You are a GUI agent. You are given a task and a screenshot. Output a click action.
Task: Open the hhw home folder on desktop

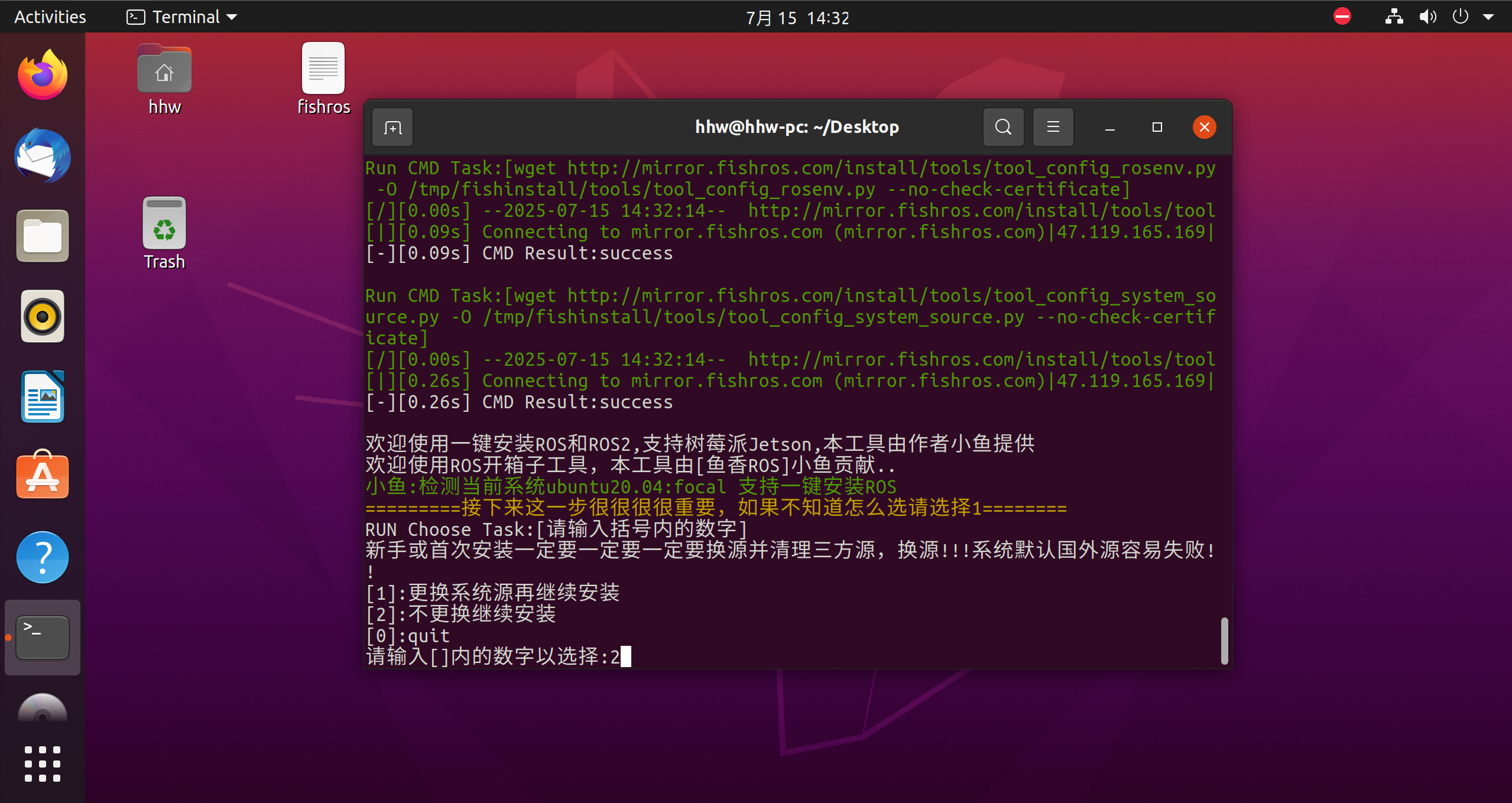tap(164, 80)
